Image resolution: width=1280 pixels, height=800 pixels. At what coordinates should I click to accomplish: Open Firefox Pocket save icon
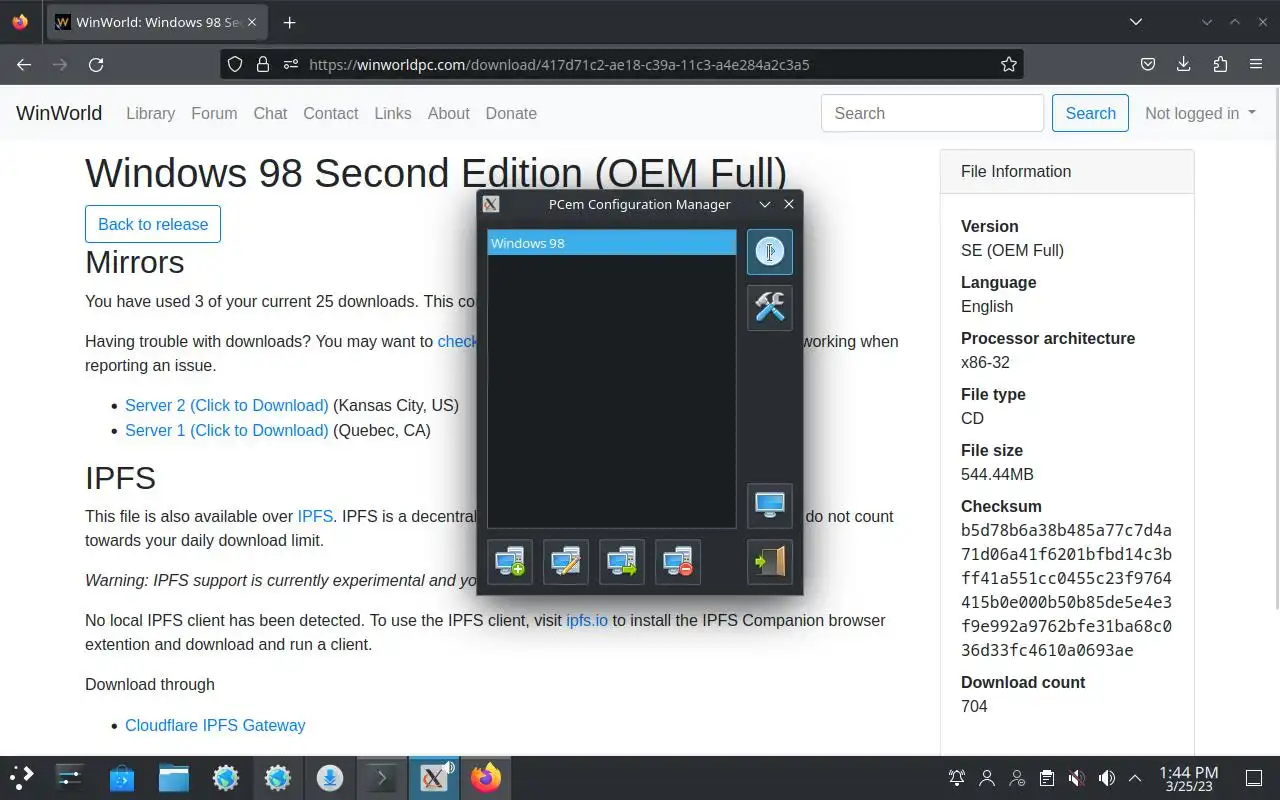tap(1148, 64)
